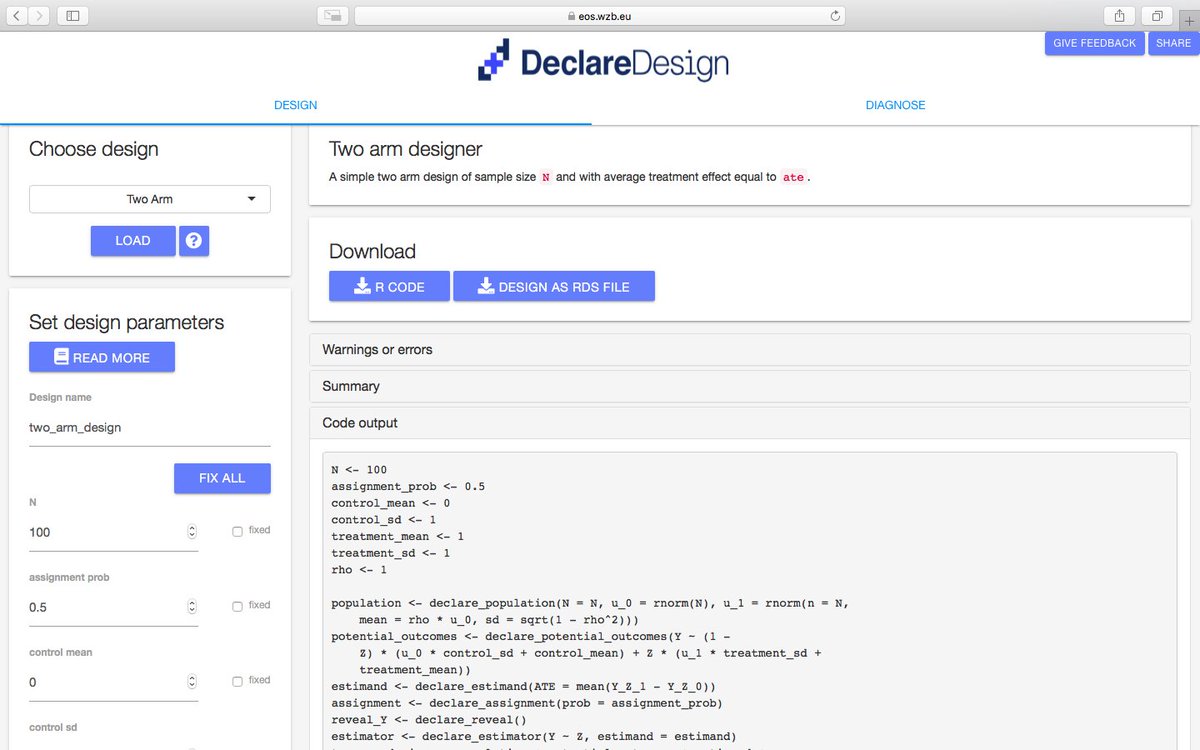Click the SHARE button
This screenshot has width=1200, height=750.
coord(1174,43)
